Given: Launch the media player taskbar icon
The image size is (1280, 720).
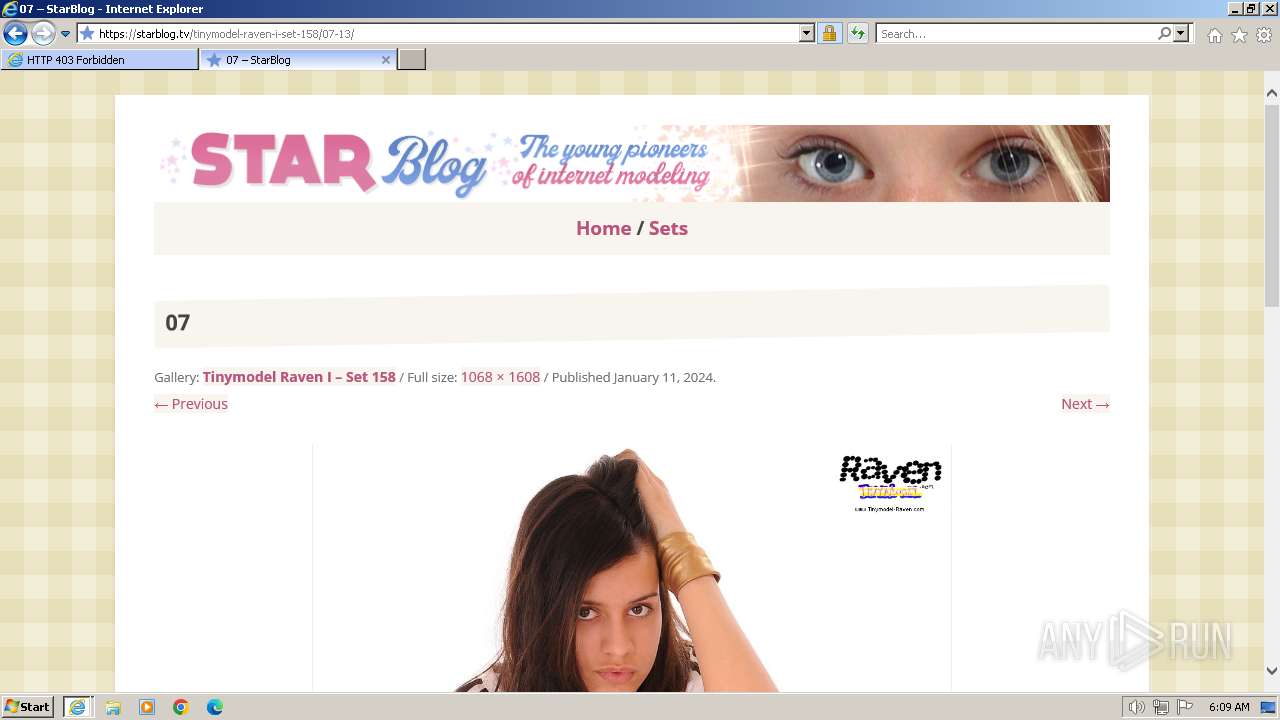Looking at the screenshot, I should (147, 707).
